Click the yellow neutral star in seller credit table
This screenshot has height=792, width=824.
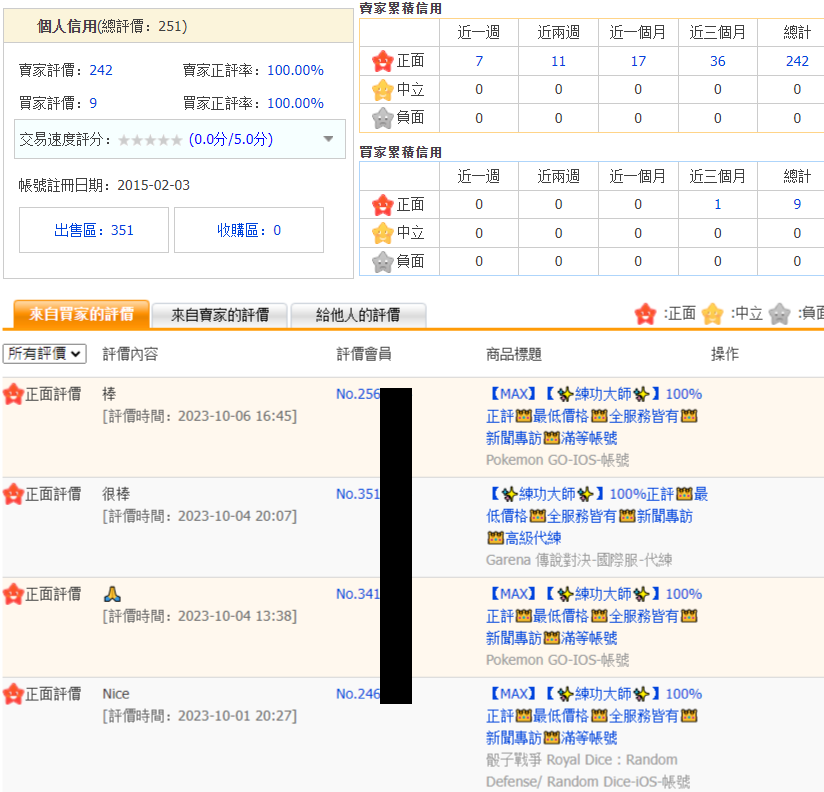(382, 90)
